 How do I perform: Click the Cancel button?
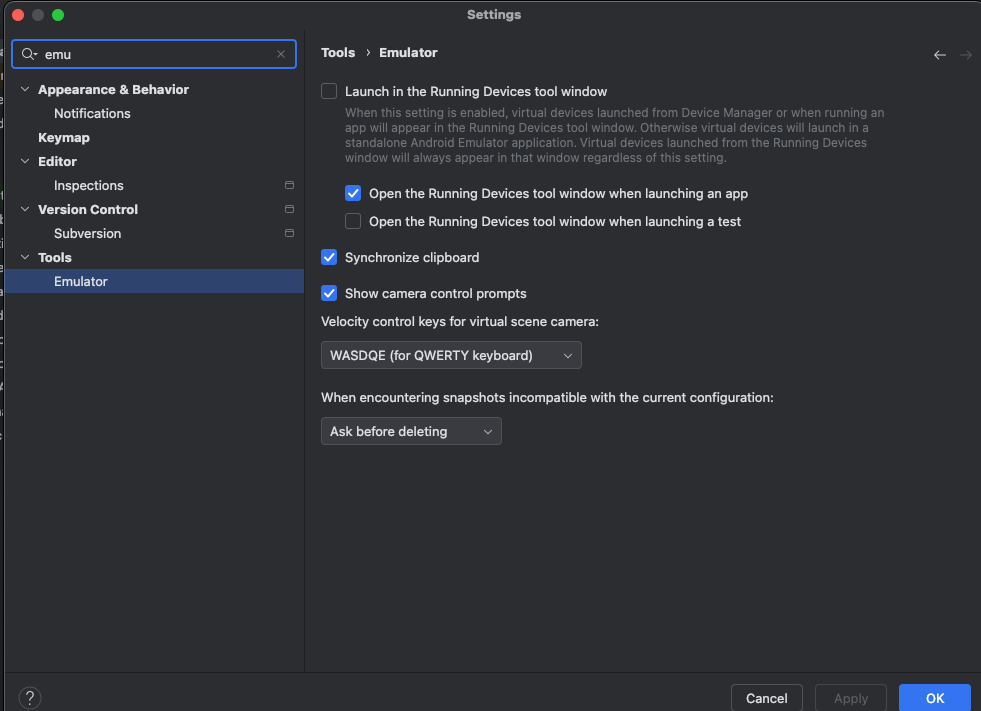coord(766,698)
